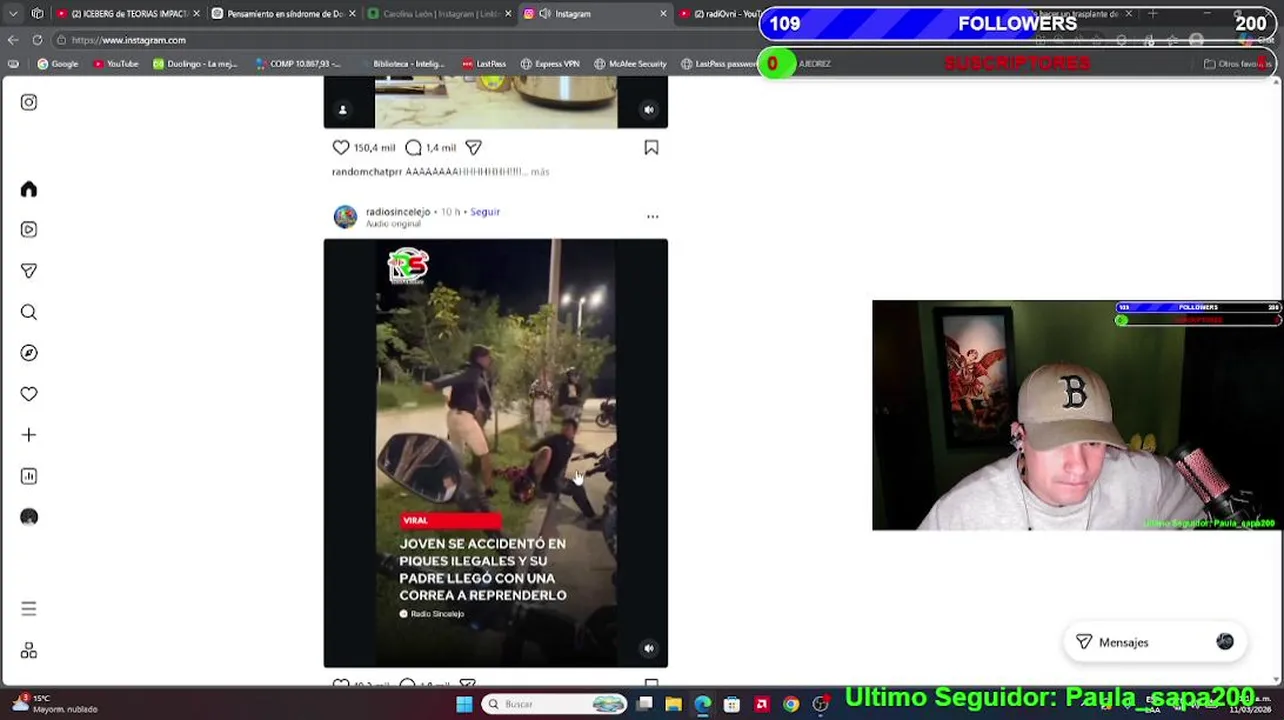The image size is (1284, 720).
Task: Open the Duolingo bookmark
Action: tap(195, 64)
